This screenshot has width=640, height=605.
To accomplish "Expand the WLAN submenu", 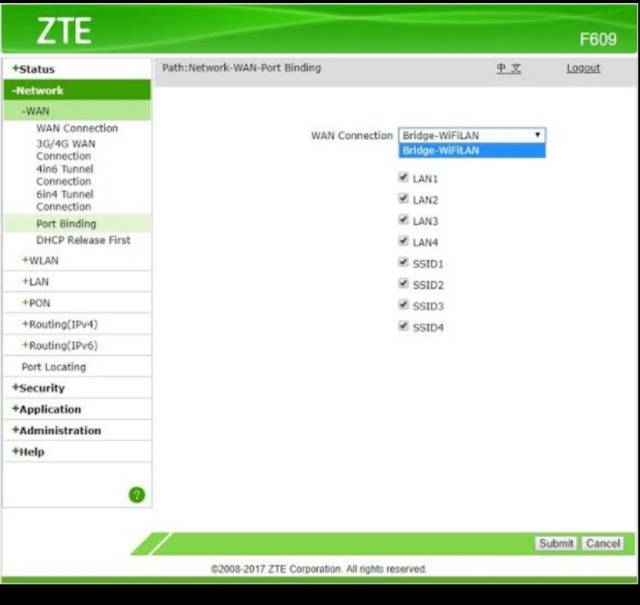I will (x=78, y=260).
